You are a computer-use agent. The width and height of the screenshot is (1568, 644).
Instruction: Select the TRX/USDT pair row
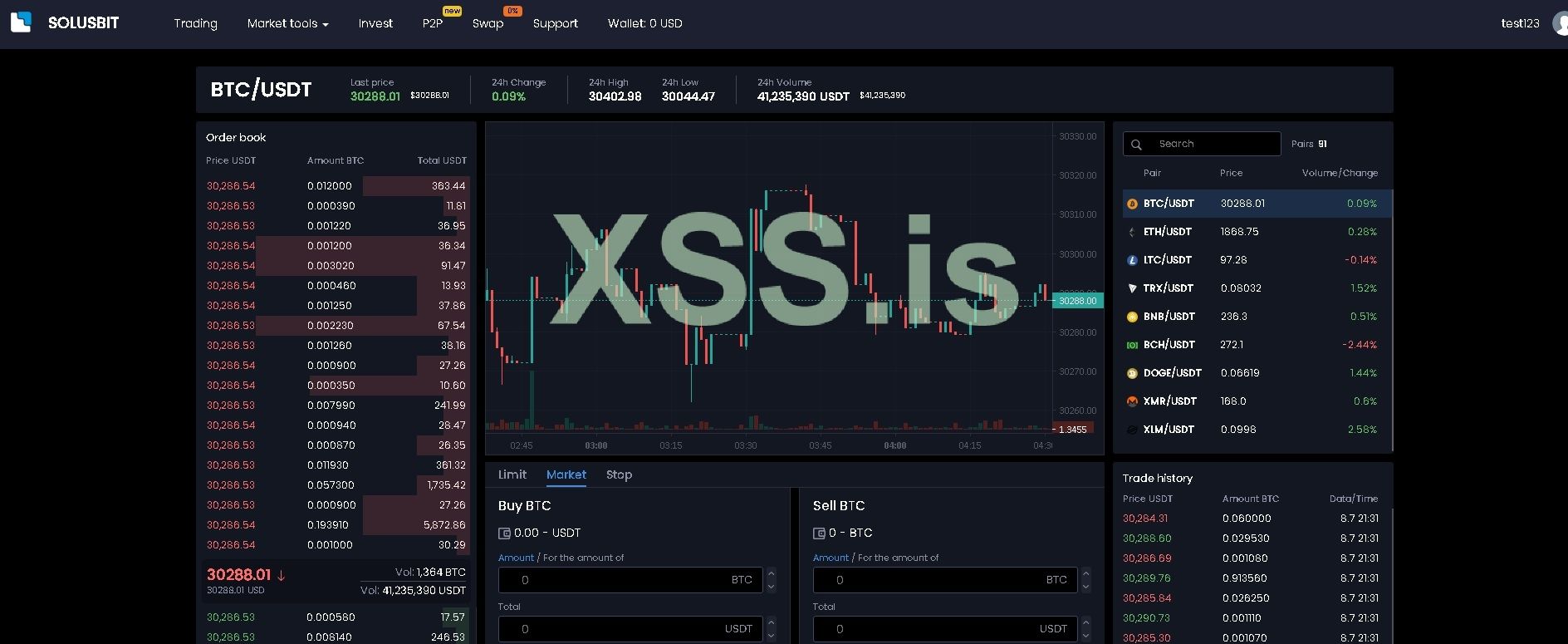click(1257, 288)
